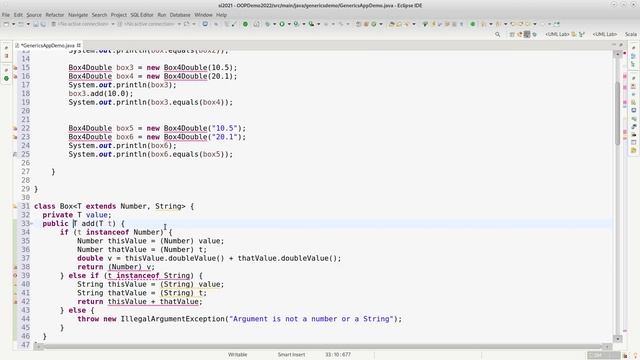Click 'Writable' in the status bar
Image resolution: width=640 pixels, height=360 pixels.
click(x=238, y=355)
